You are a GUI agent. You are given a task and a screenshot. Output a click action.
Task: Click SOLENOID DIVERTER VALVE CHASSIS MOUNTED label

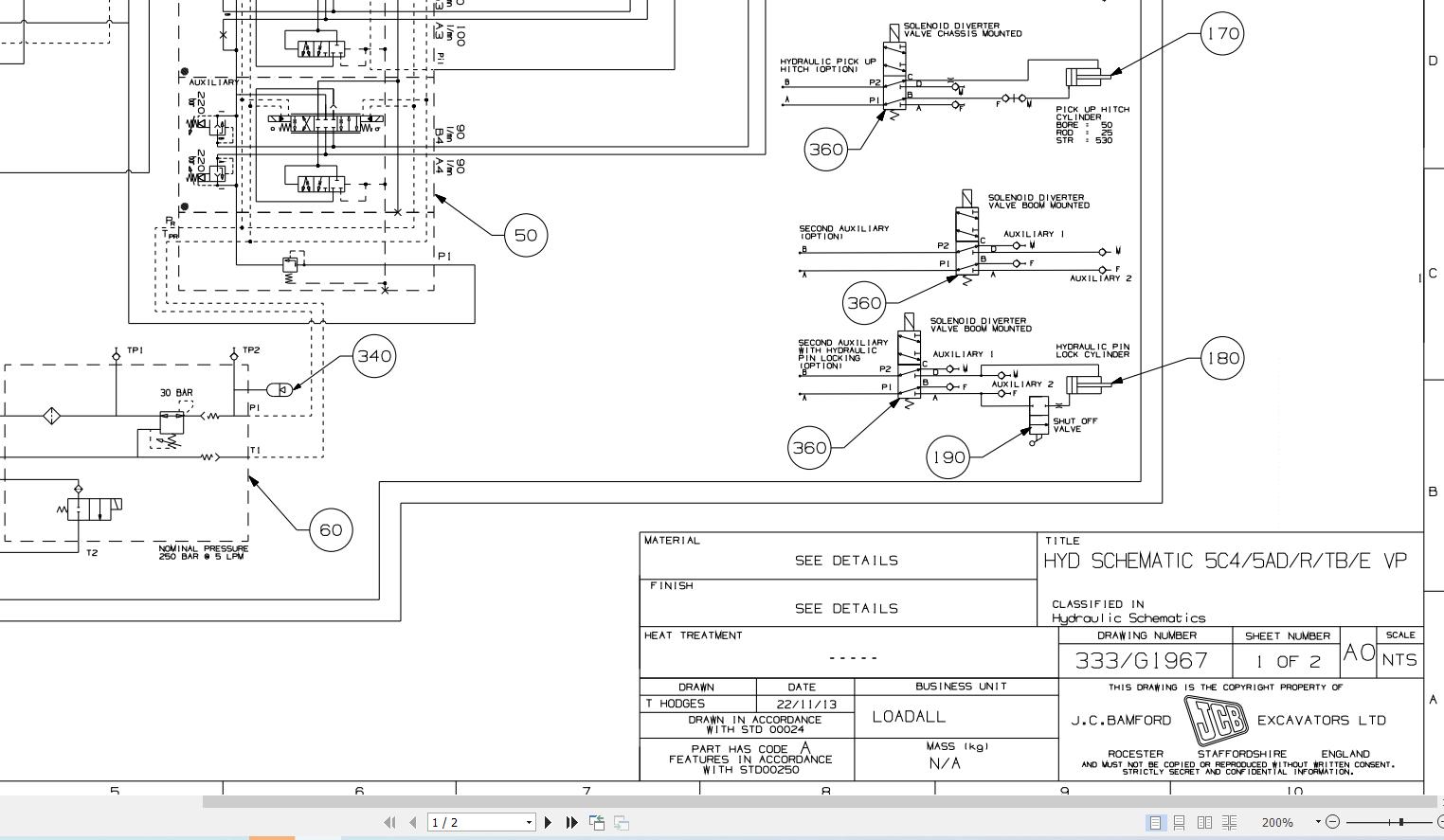click(x=962, y=29)
